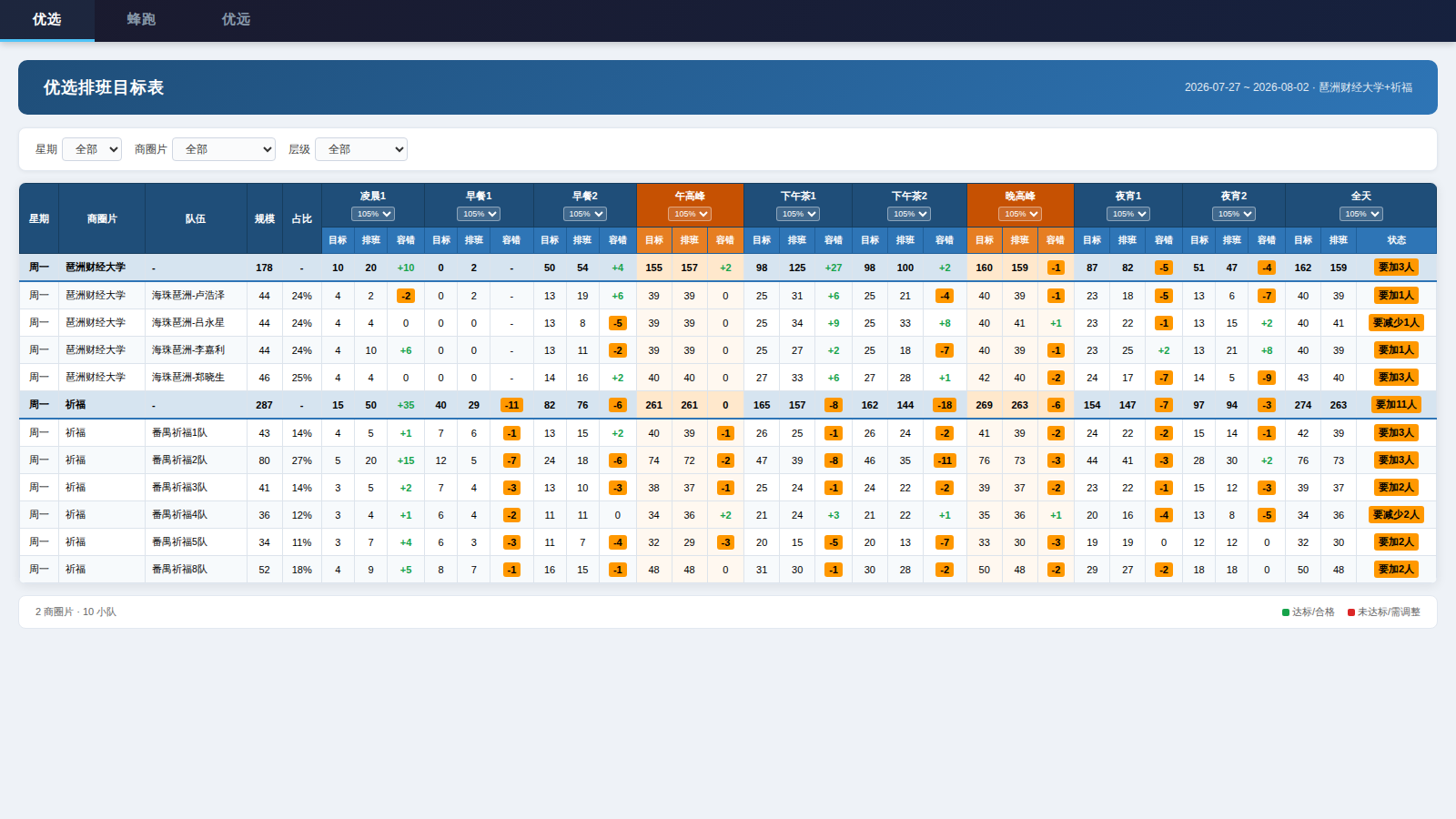
Task: Select the 番禺祈福2队 team cell
Action: (196, 460)
